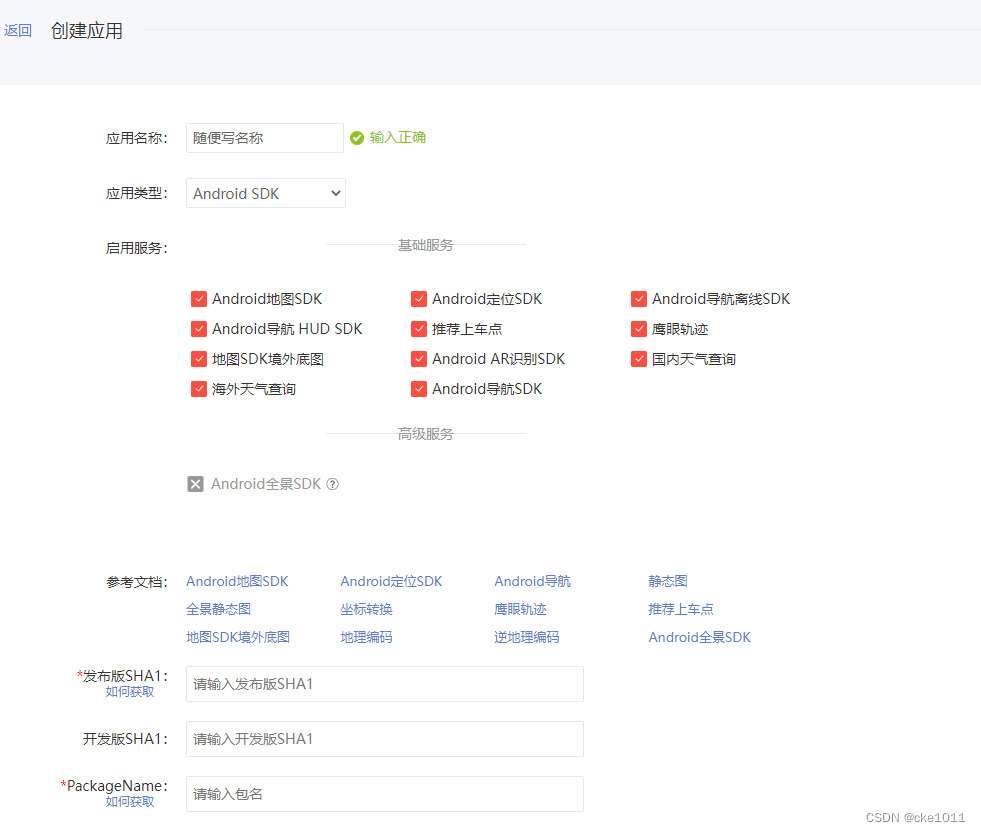
Task: Open the Android导航 reference document
Action: [532, 580]
